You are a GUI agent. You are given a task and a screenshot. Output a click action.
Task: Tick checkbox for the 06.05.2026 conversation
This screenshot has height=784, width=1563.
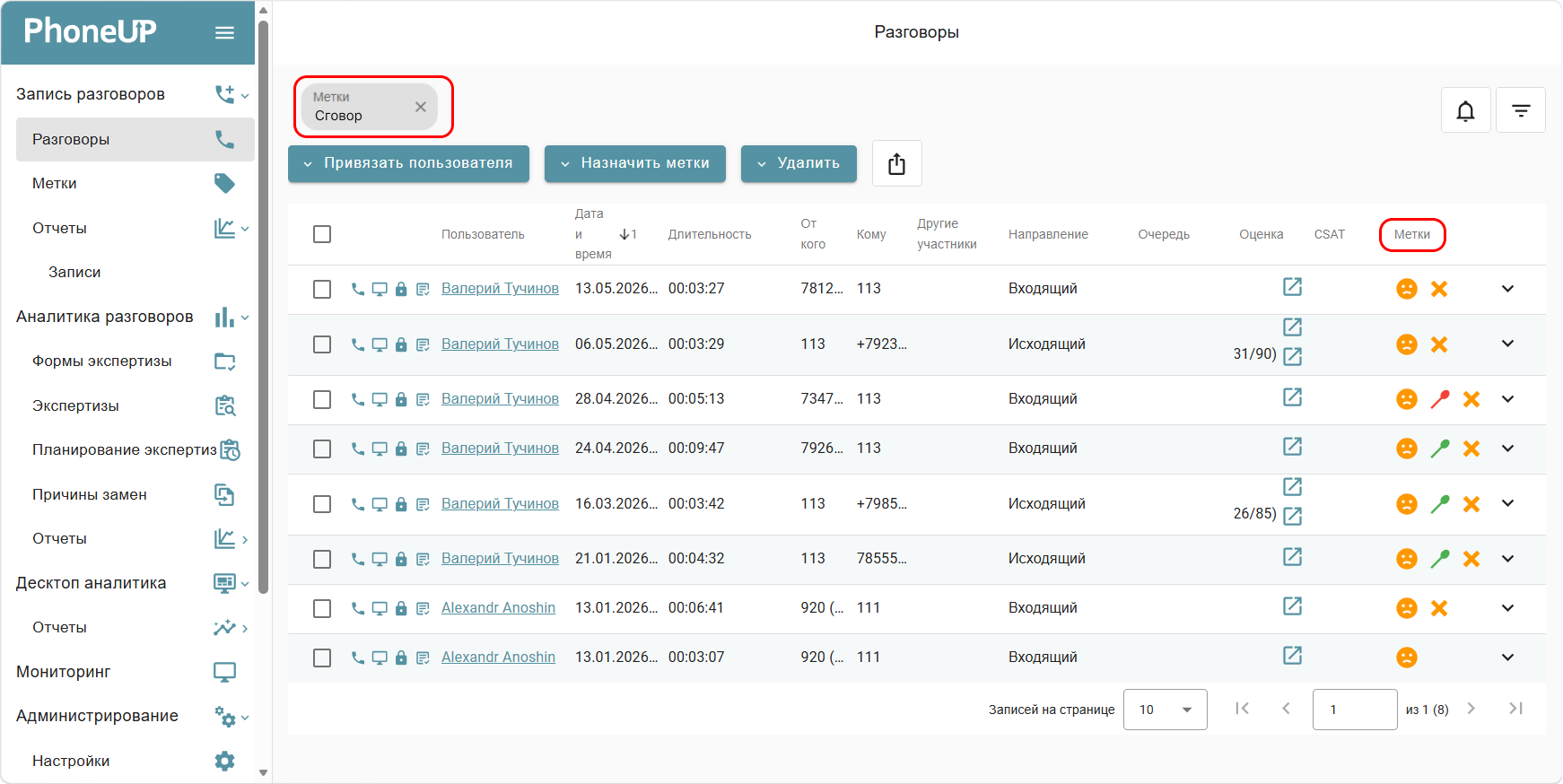point(322,344)
